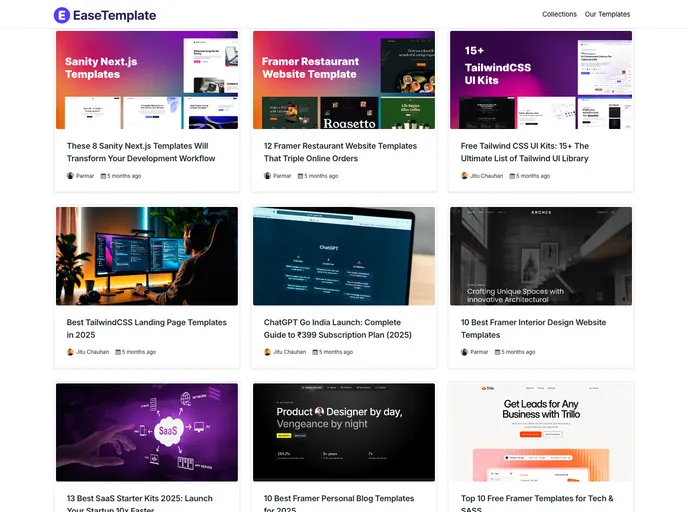
Task: Click author name Parmar under Interior Design article
Action: (479, 352)
